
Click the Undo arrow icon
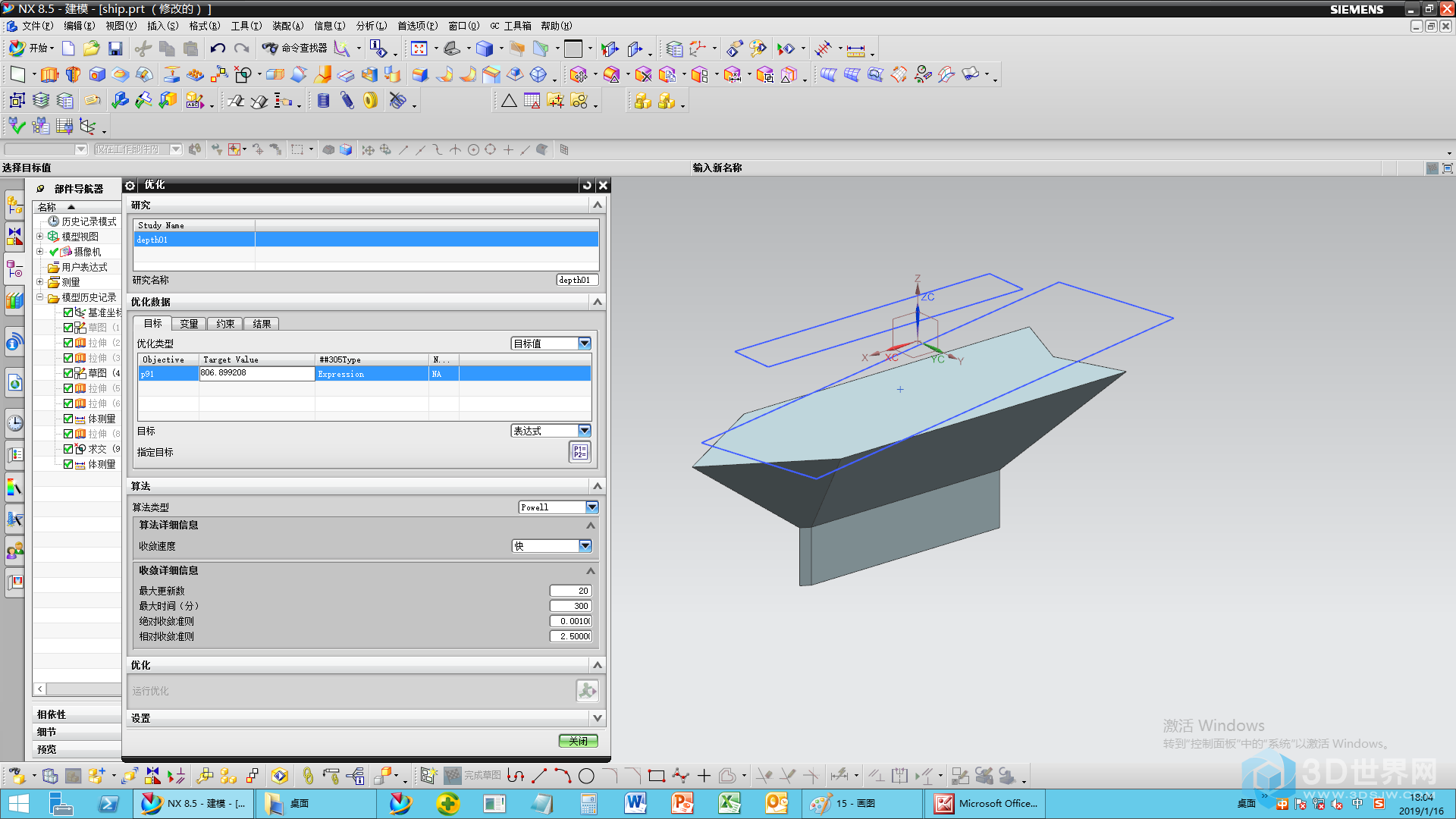(x=218, y=49)
